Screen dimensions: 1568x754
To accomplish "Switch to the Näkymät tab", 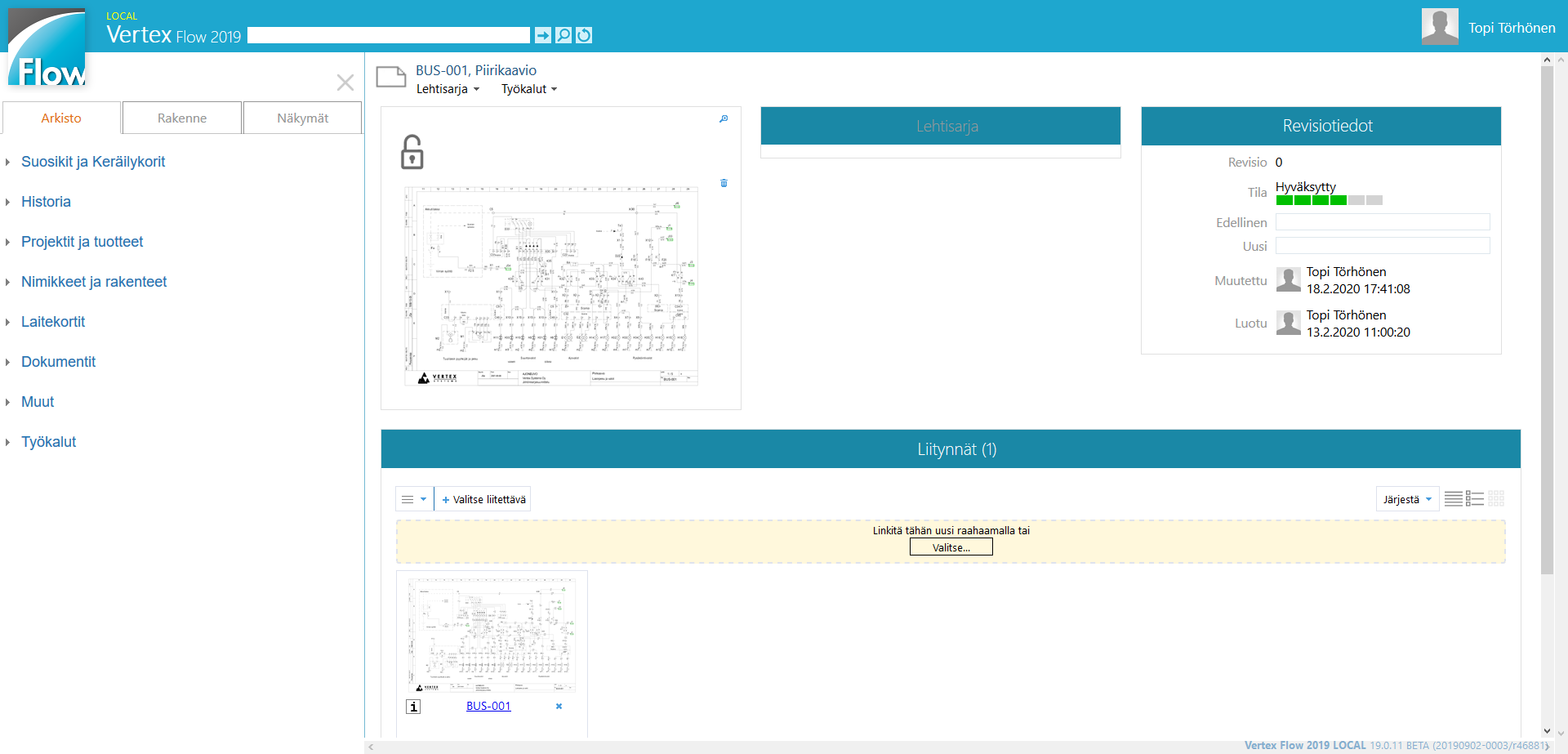I will (302, 118).
